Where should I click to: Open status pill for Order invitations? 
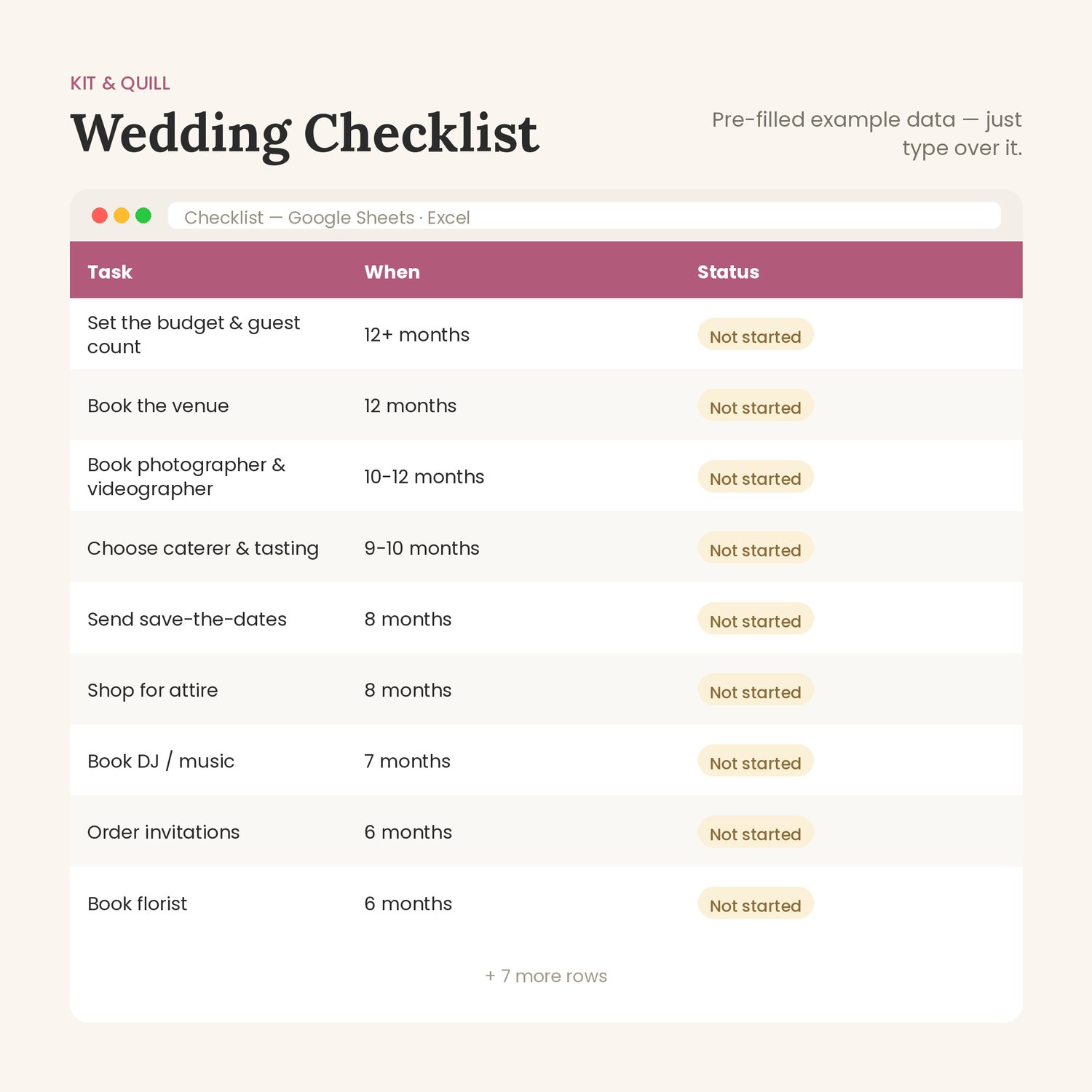click(x=756, y=832)
